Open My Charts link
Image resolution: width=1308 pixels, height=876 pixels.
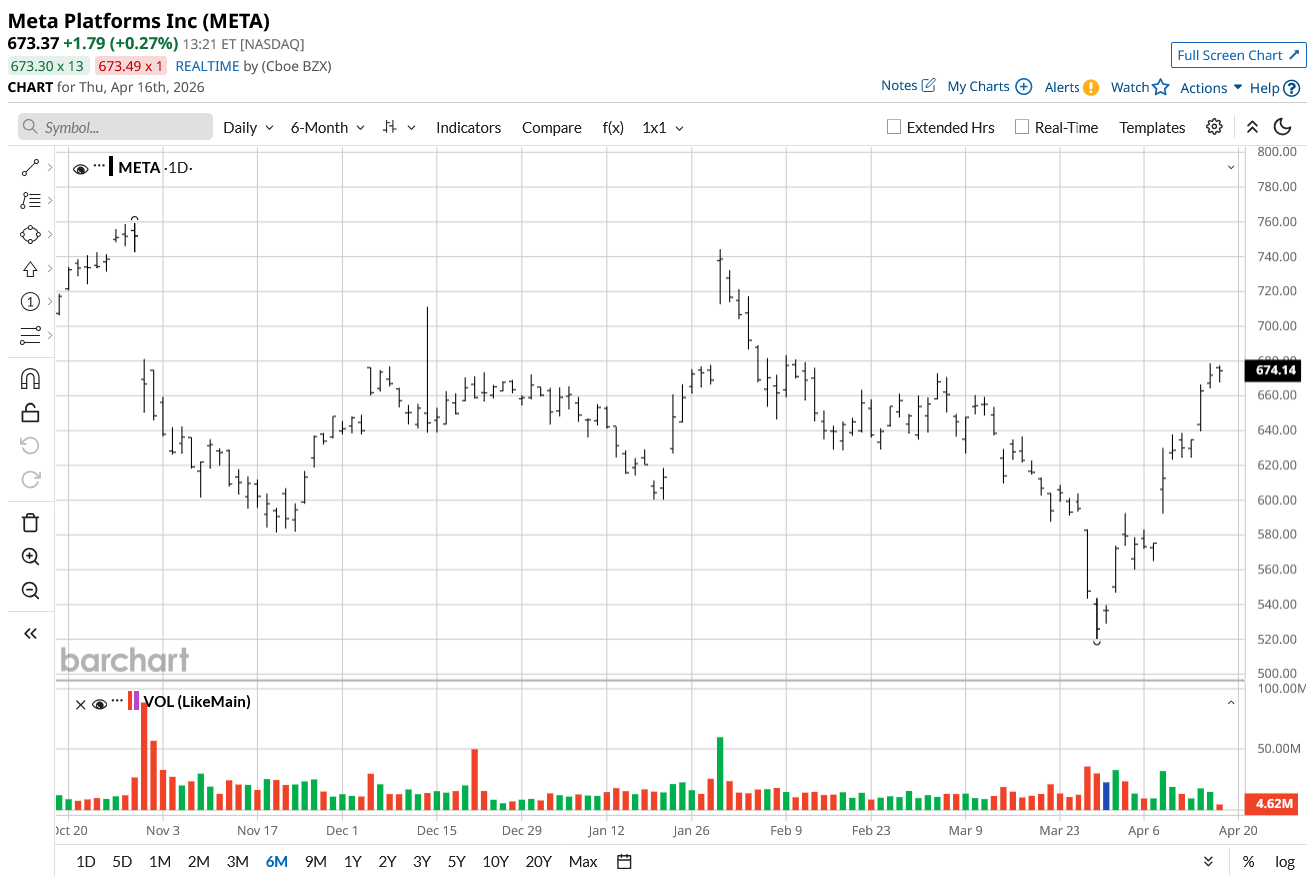coord(990,87)
